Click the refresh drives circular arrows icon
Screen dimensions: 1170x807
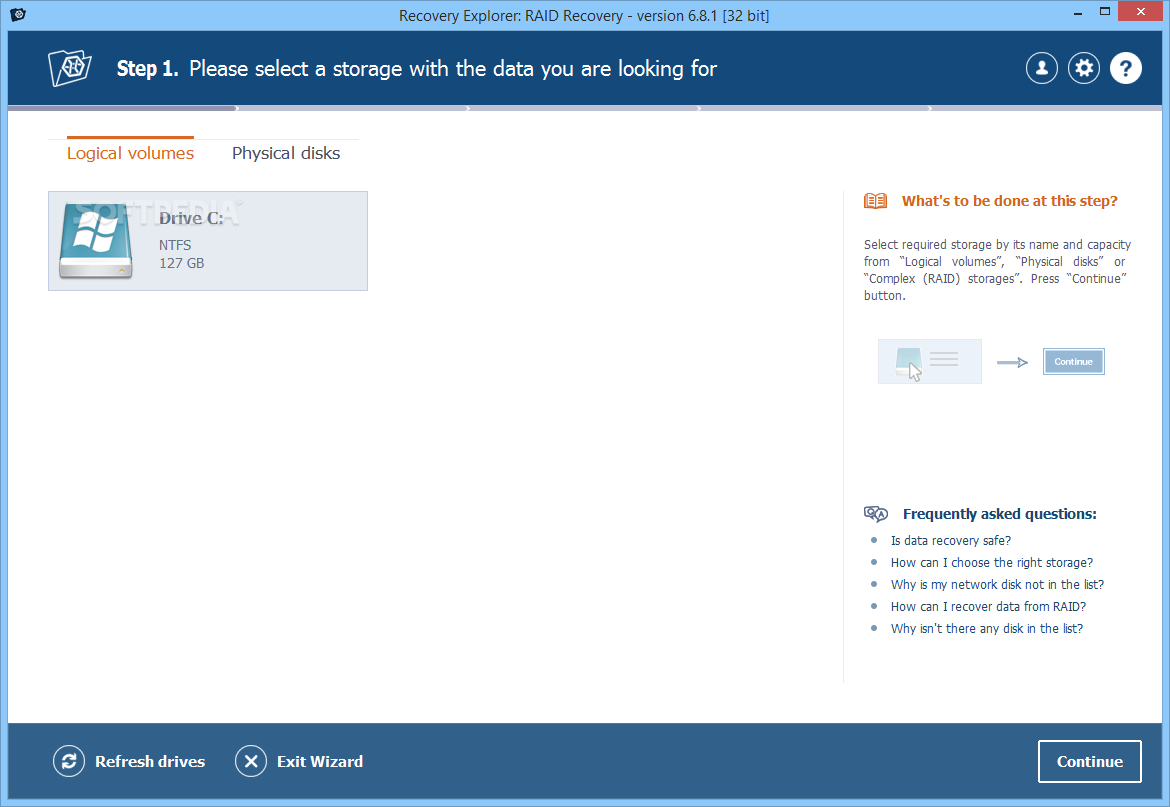[69, 762]
